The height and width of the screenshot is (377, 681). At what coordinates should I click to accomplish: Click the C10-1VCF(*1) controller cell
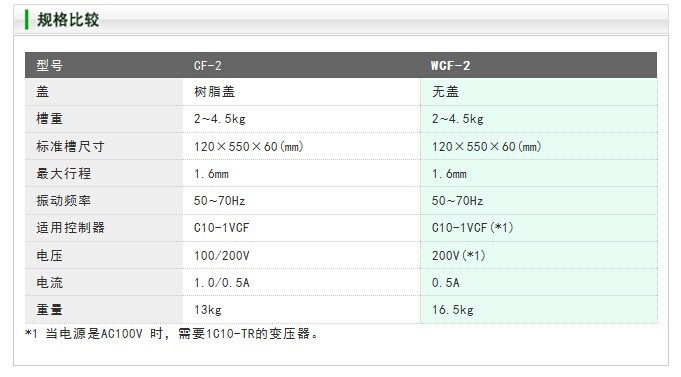click(x=473, y=228)
